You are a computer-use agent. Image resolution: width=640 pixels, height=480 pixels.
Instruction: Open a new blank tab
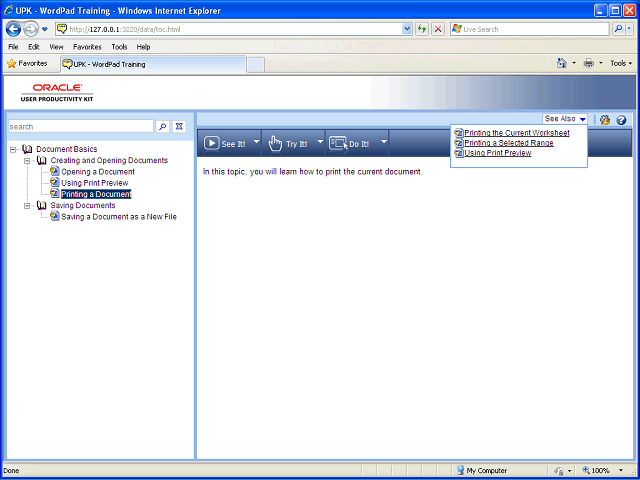click(x=256, y=65)
